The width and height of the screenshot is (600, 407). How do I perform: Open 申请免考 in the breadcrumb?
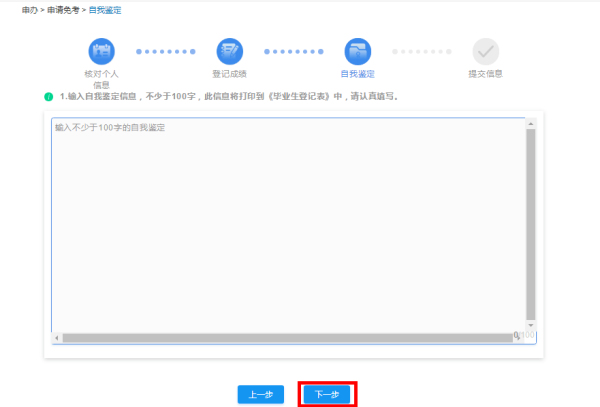click(63, 10)
